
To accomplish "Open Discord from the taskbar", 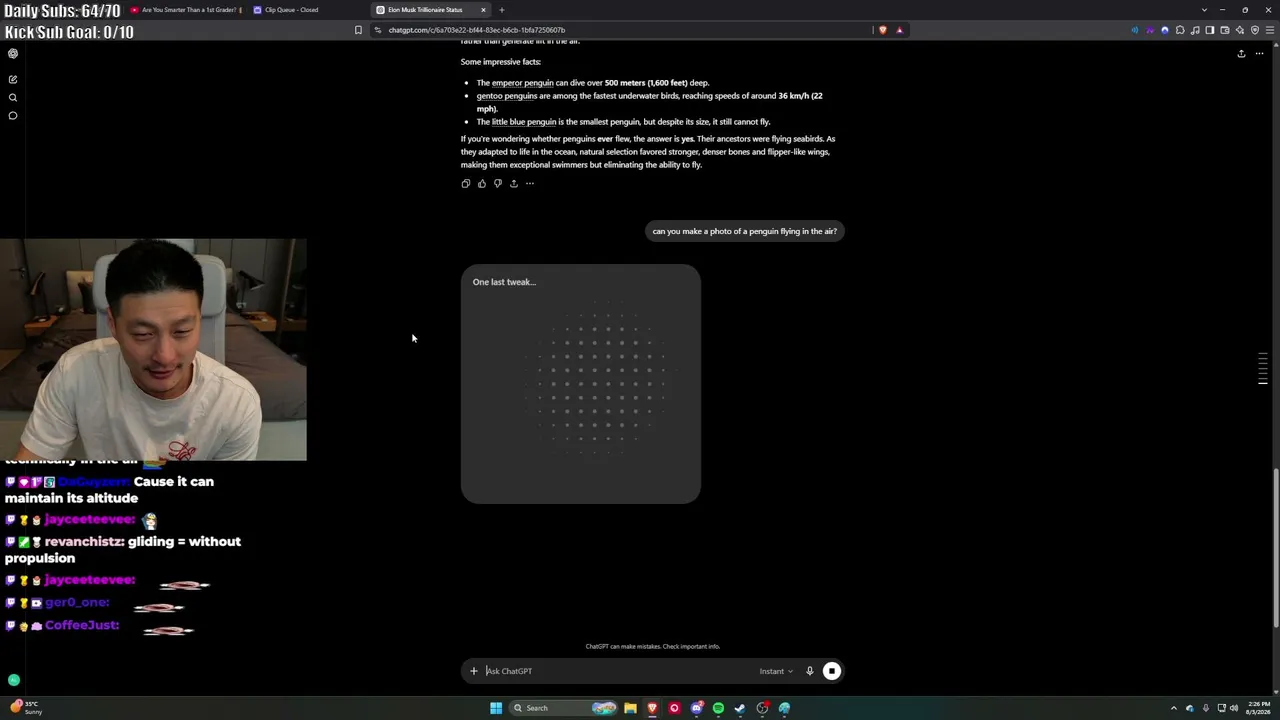I will tap(696, 708).
